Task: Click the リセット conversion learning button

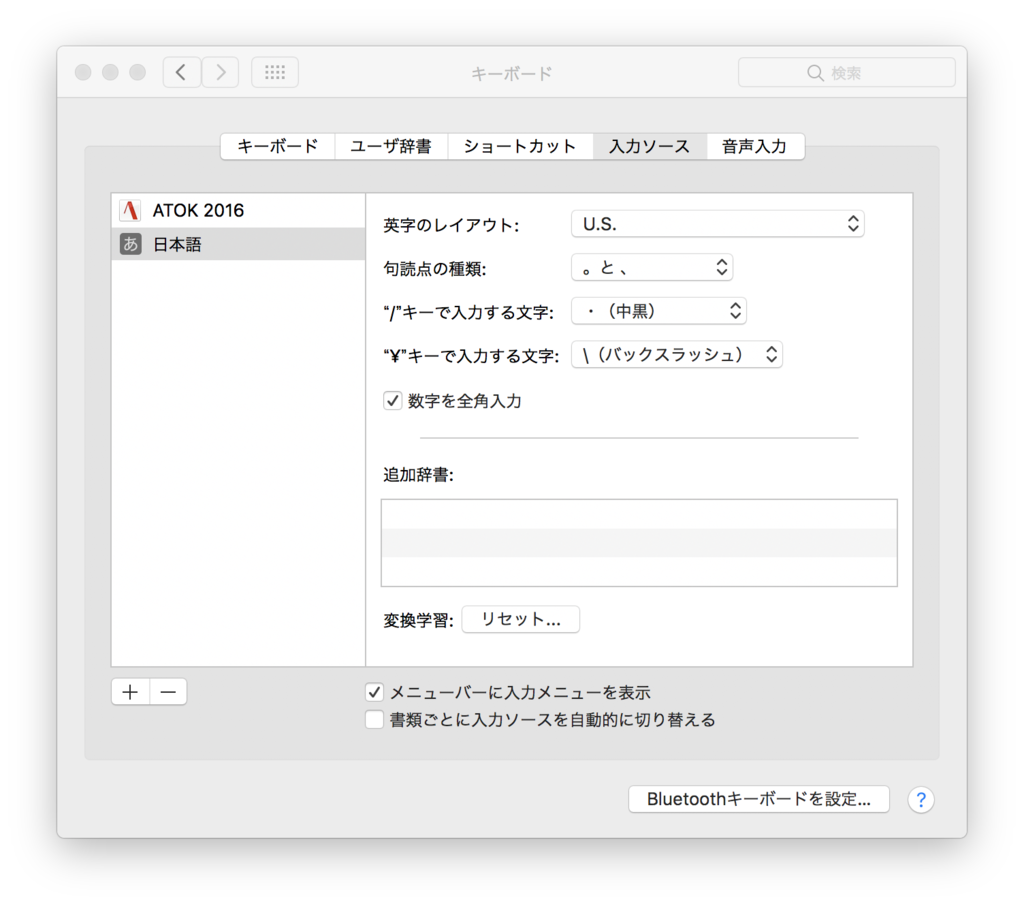Action: pos(520,618)
